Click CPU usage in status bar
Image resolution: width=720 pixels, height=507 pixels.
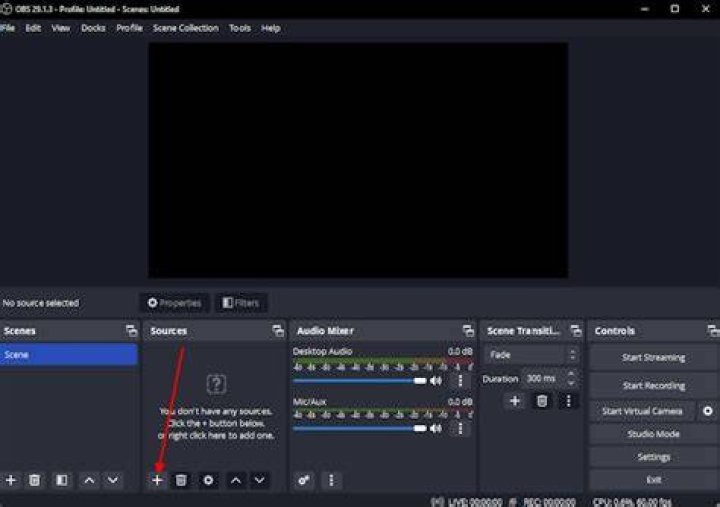[632, 502]
